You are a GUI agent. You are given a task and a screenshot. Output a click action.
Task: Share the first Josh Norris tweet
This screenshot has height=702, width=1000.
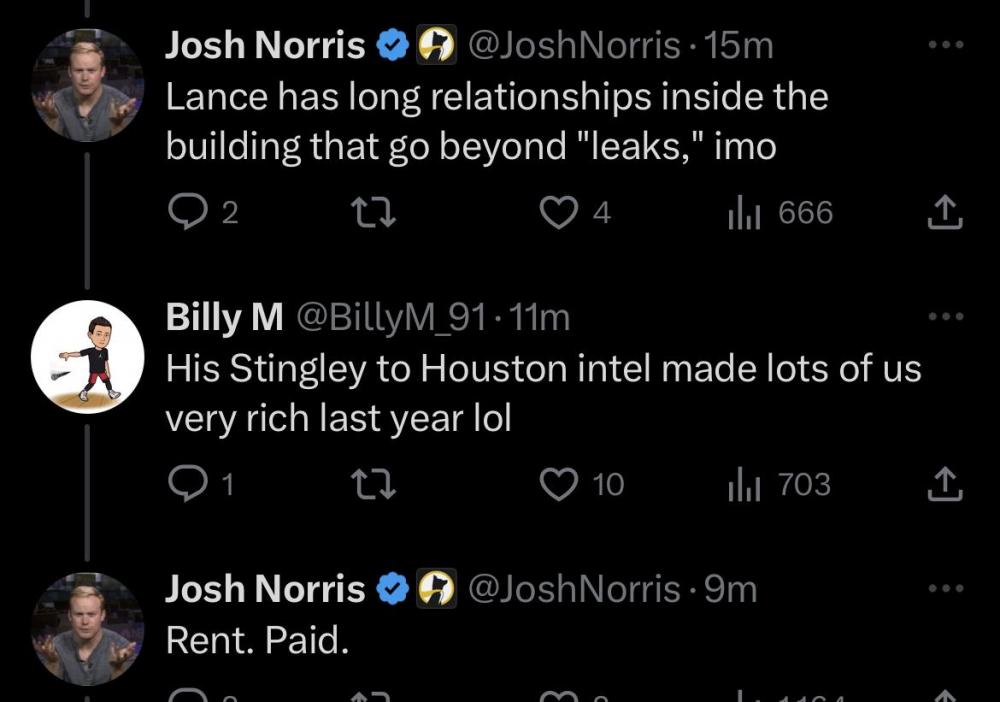coord(944,213)
